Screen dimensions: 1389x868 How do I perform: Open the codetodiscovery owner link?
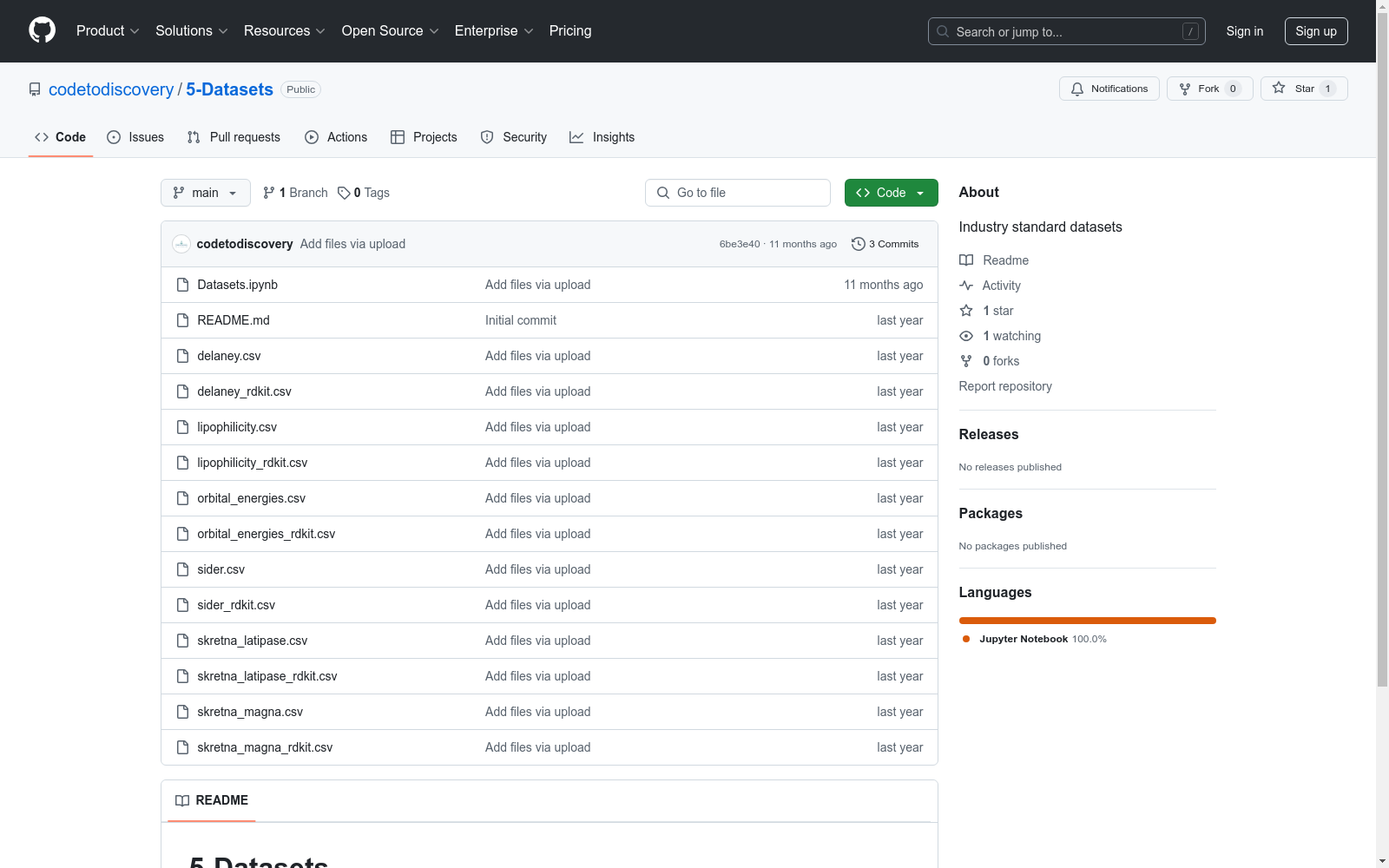111,89
